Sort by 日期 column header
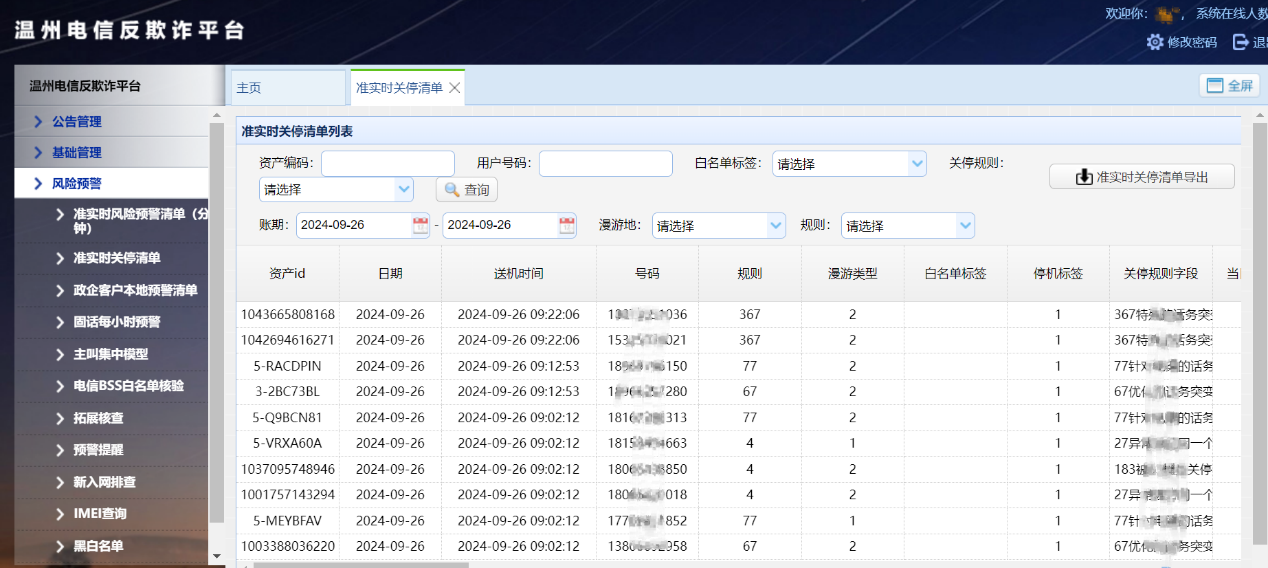The width and height of the screenshot is (1268, 568). pos(390,273)
